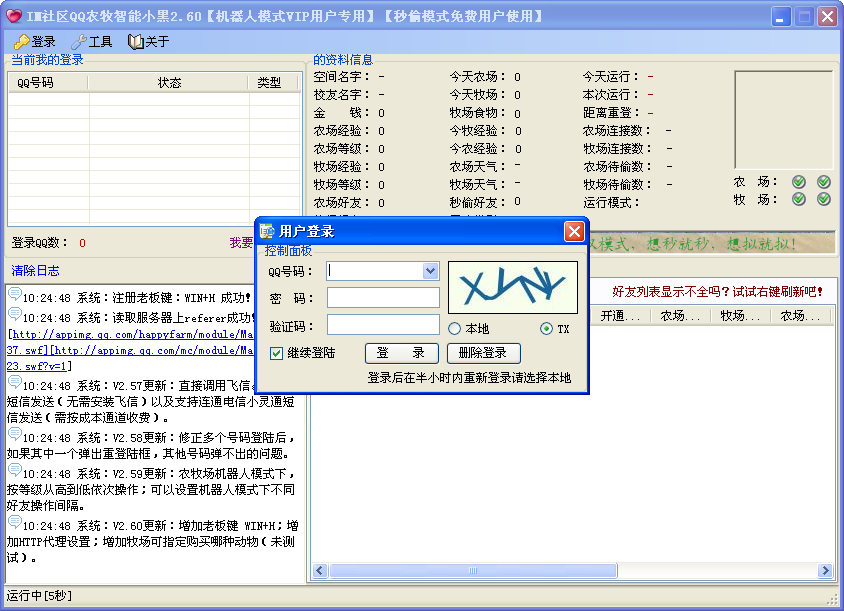
Task: Click the 删除登录 button
Action: point(483,353)
